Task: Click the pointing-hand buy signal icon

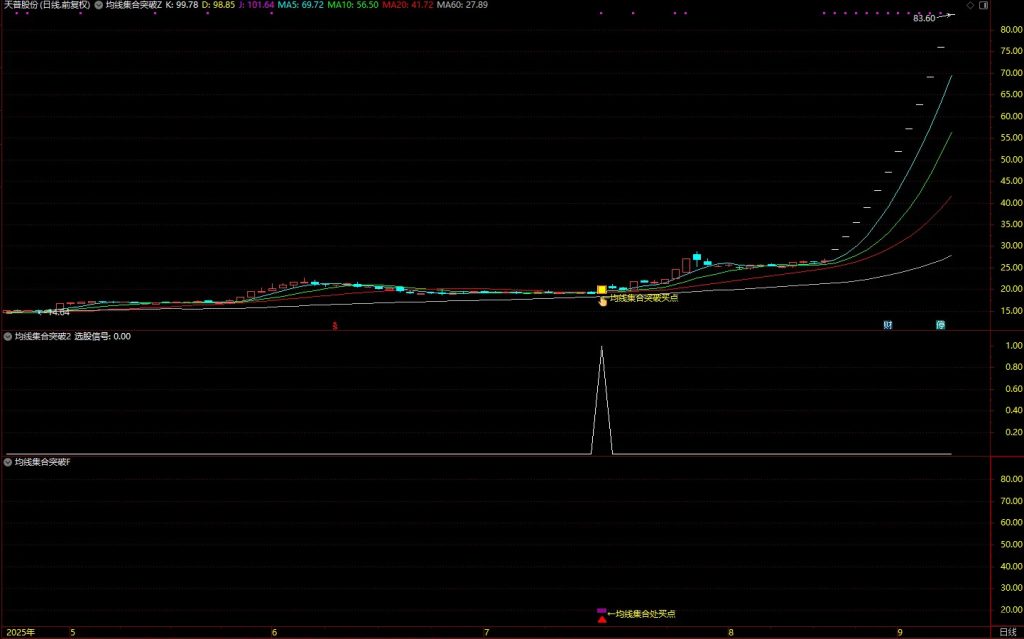Action: tap(603, 300)
